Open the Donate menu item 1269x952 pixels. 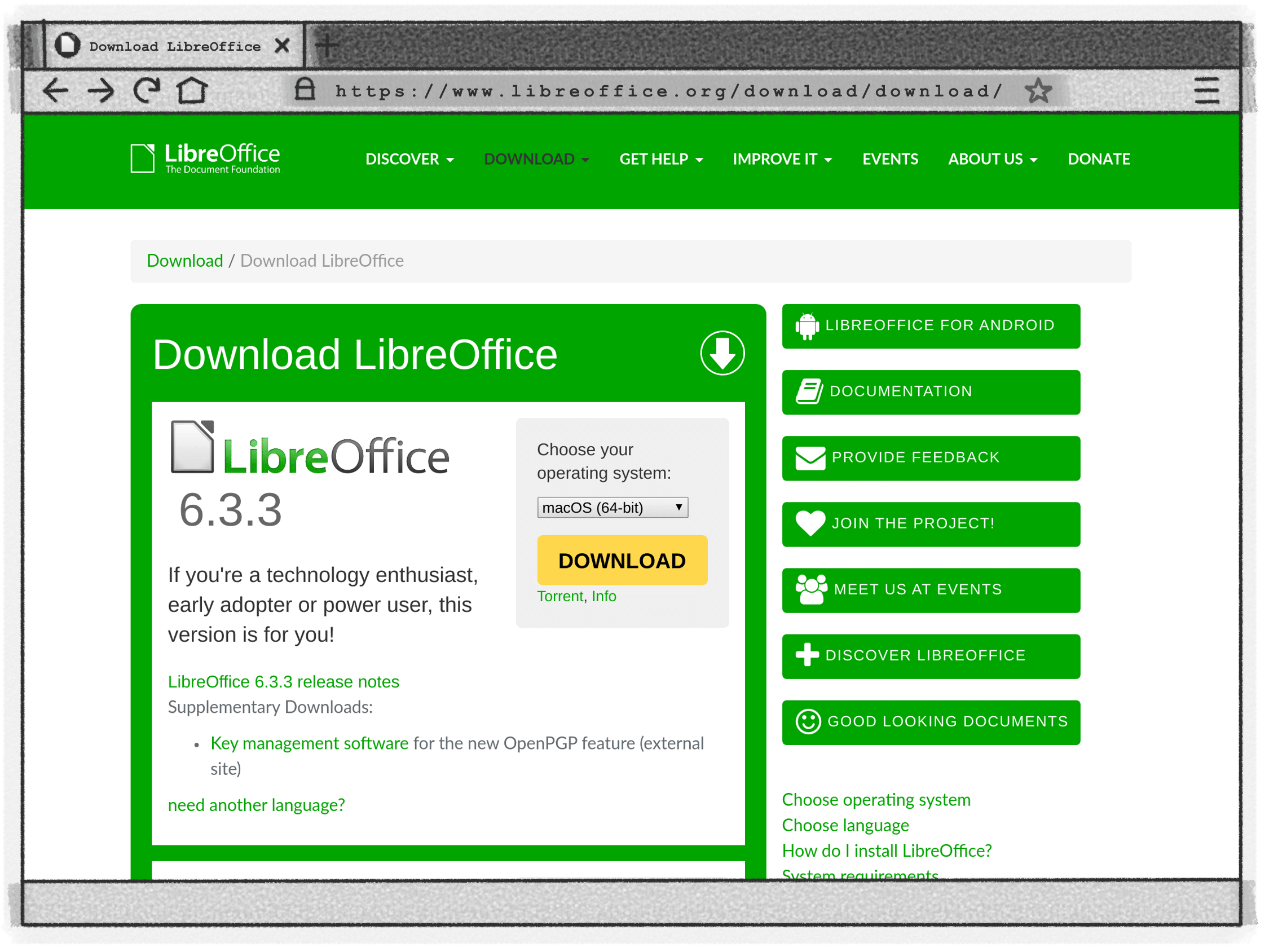(x=1098, y=159)
